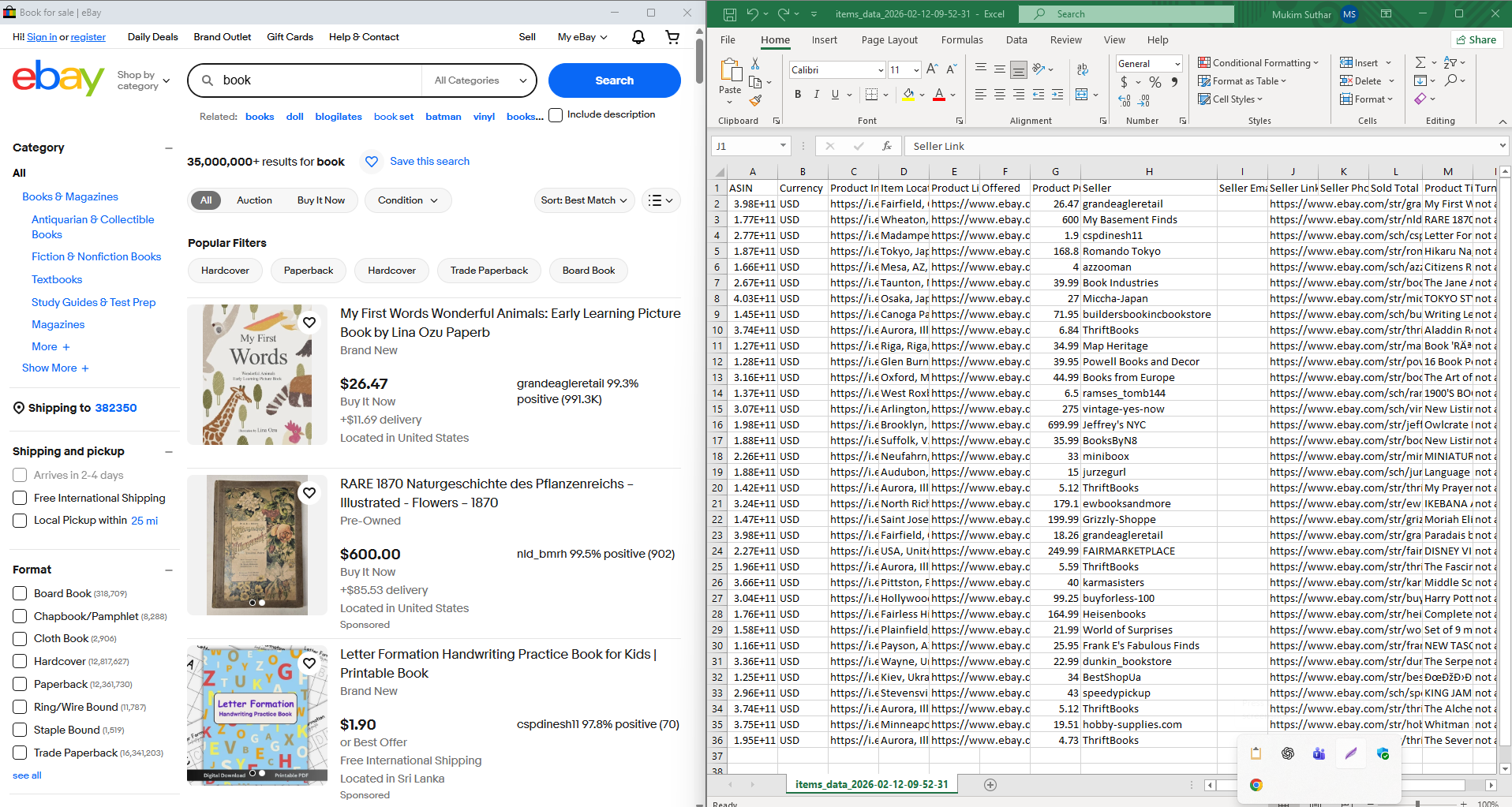
Task: Click the eBay notifications bell icon
Action: point(638,37)
